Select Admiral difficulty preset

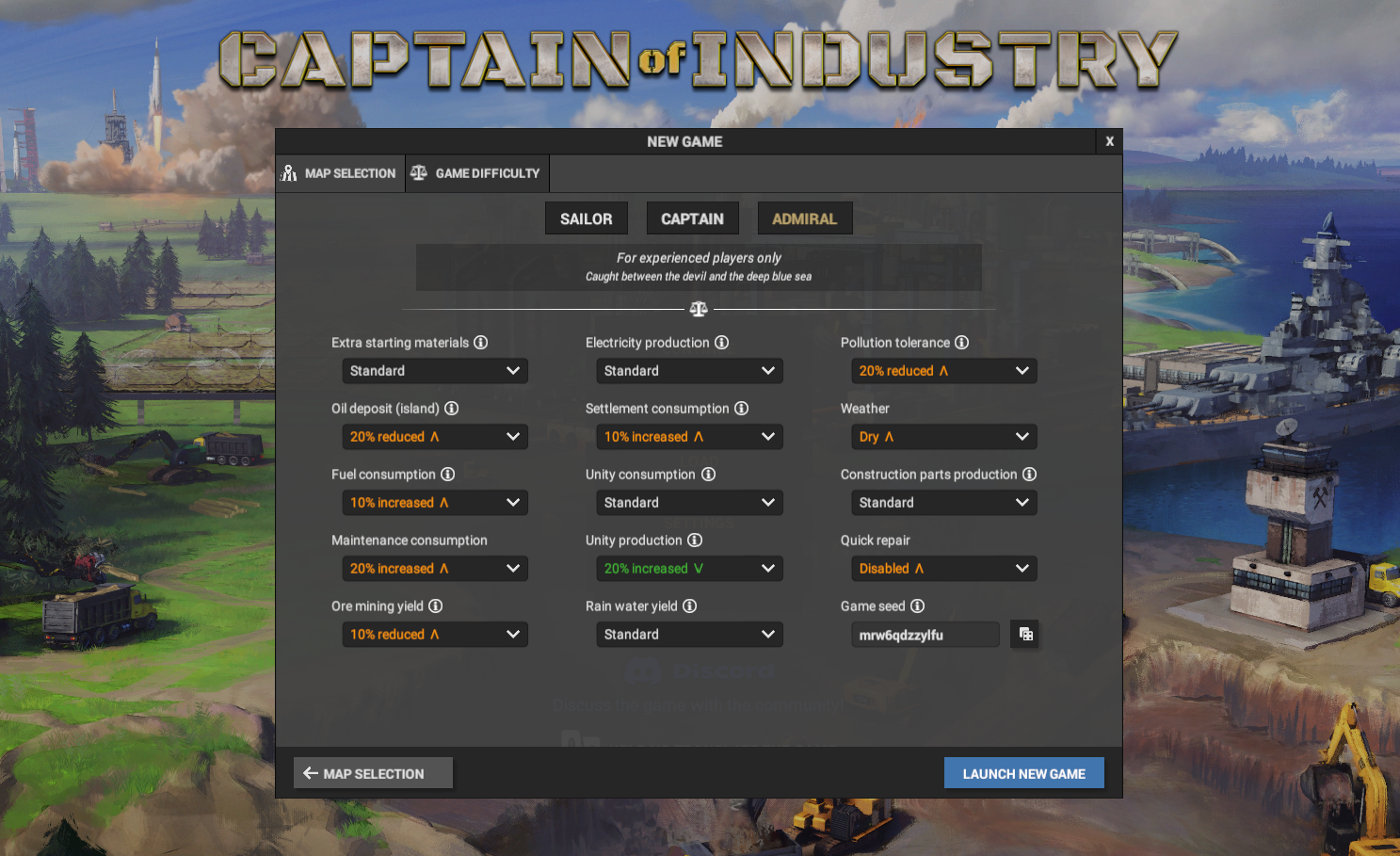(804, 218)
